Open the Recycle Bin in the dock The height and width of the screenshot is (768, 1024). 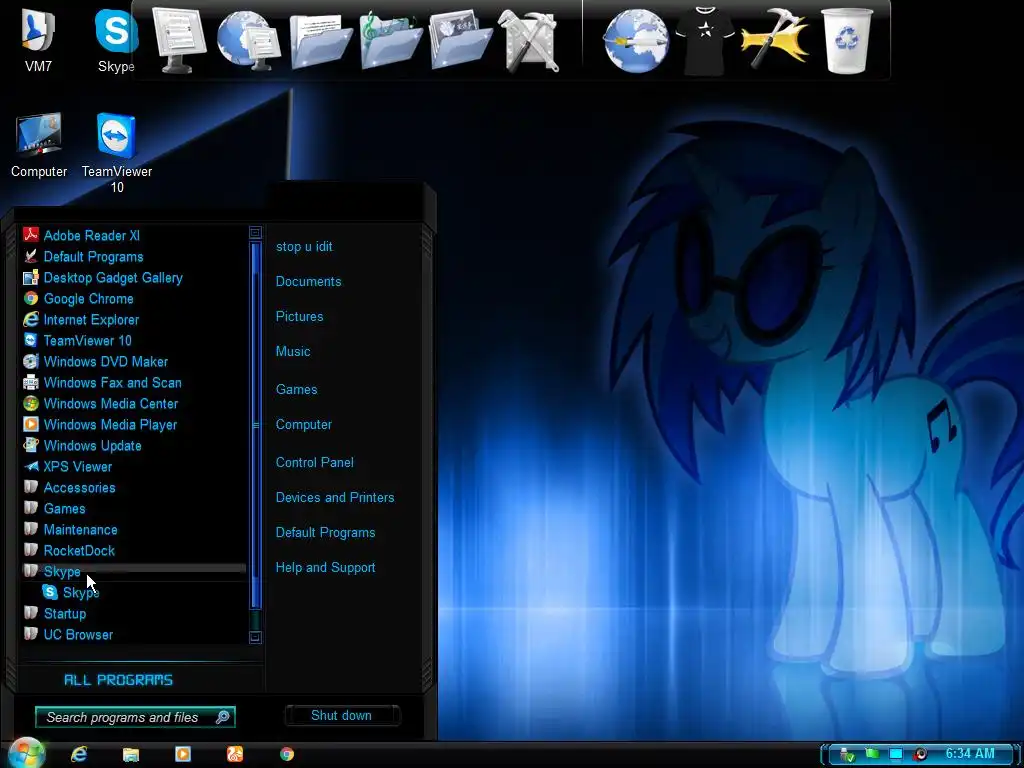[x=846, y=40]
